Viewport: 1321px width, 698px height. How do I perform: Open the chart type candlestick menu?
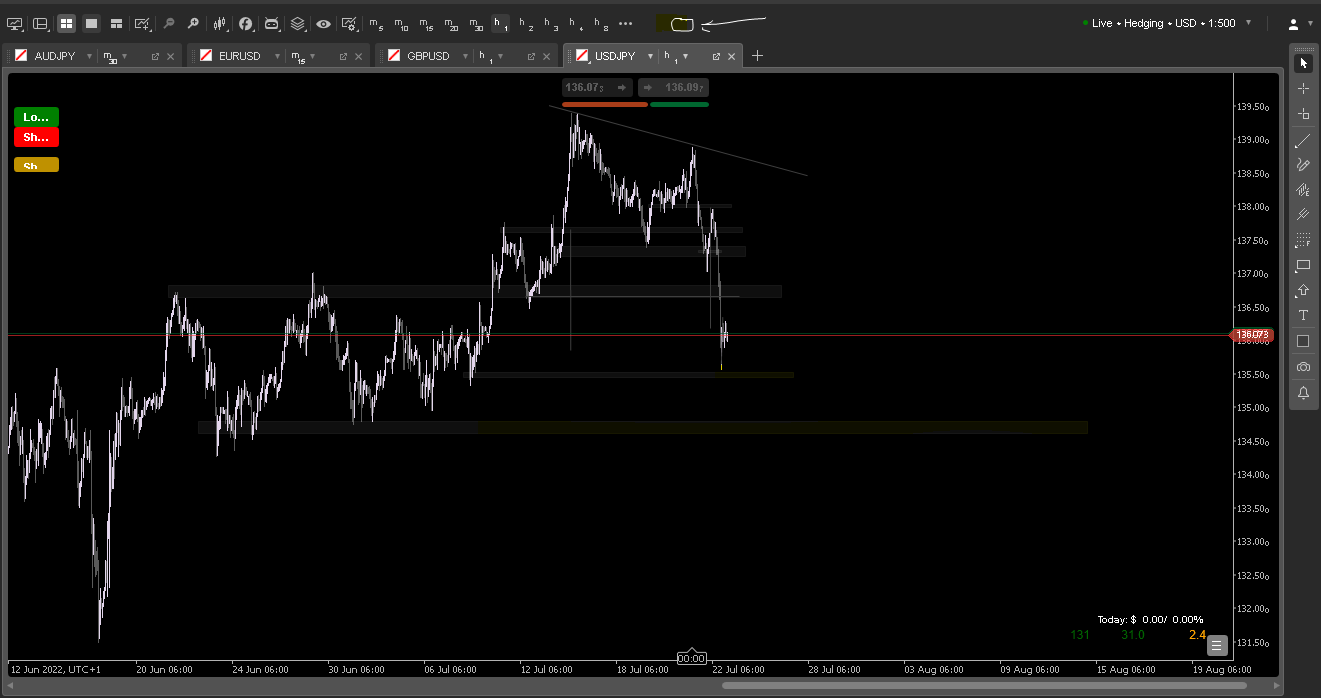[x=220, y=23]
